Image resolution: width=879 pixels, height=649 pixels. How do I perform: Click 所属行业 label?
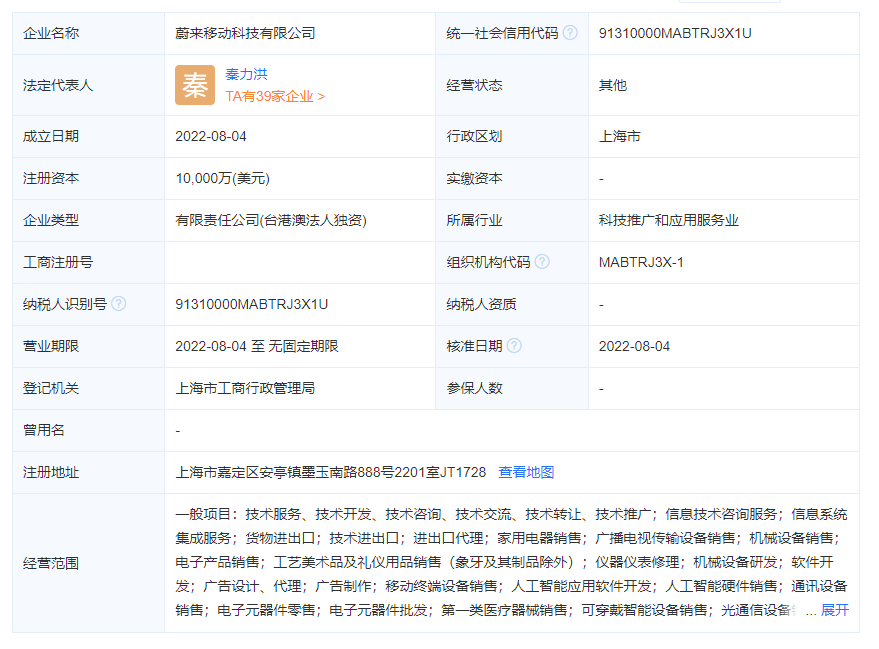474,220
